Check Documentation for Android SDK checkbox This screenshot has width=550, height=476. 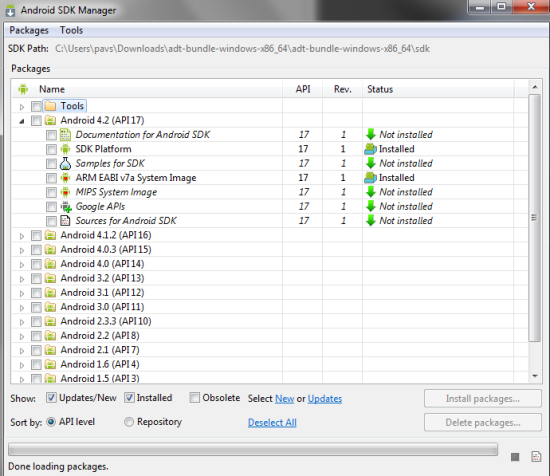[x=51, y=135]
